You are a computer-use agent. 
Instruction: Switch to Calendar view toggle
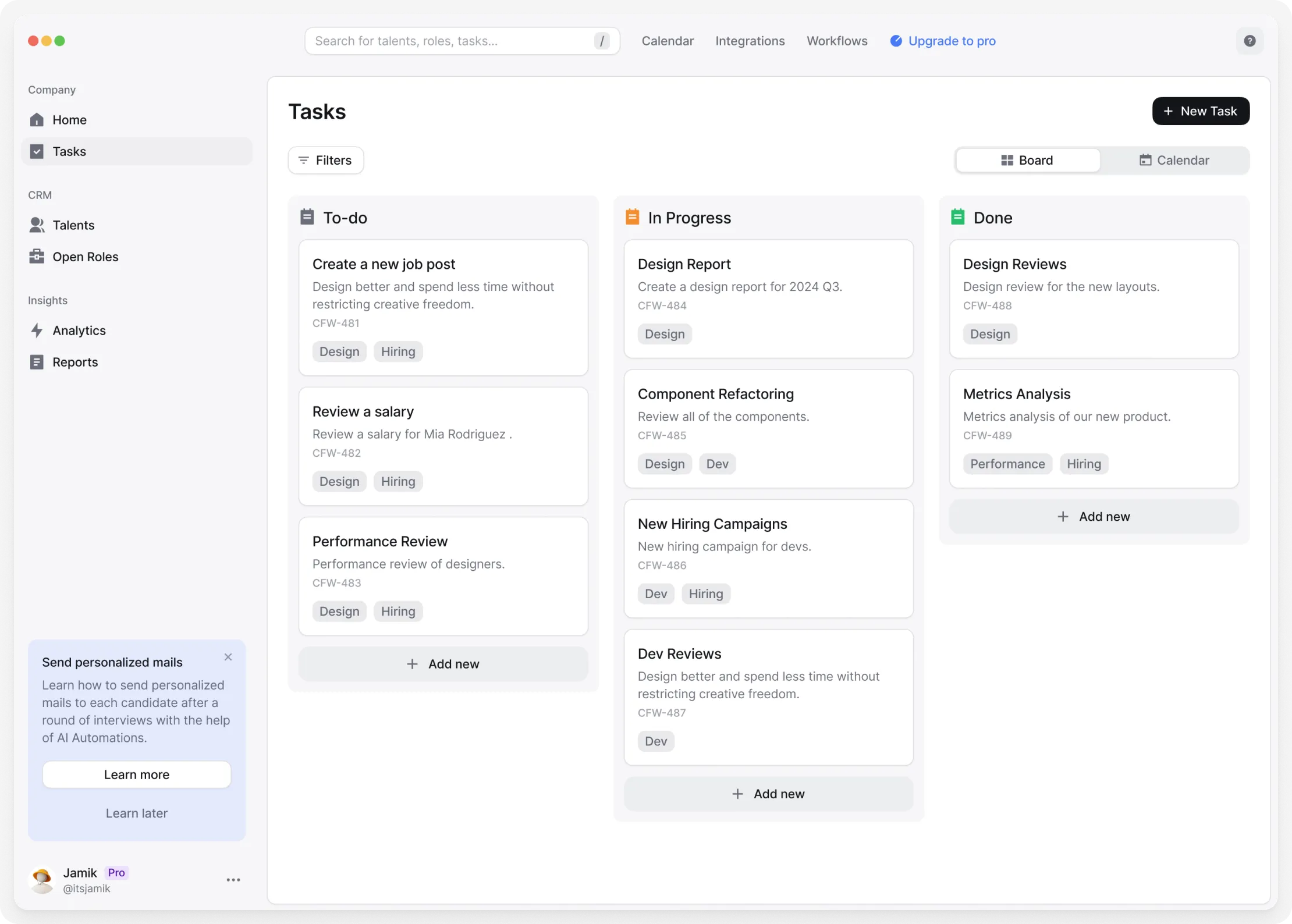pyautogui.click(x=1174, y=160)
